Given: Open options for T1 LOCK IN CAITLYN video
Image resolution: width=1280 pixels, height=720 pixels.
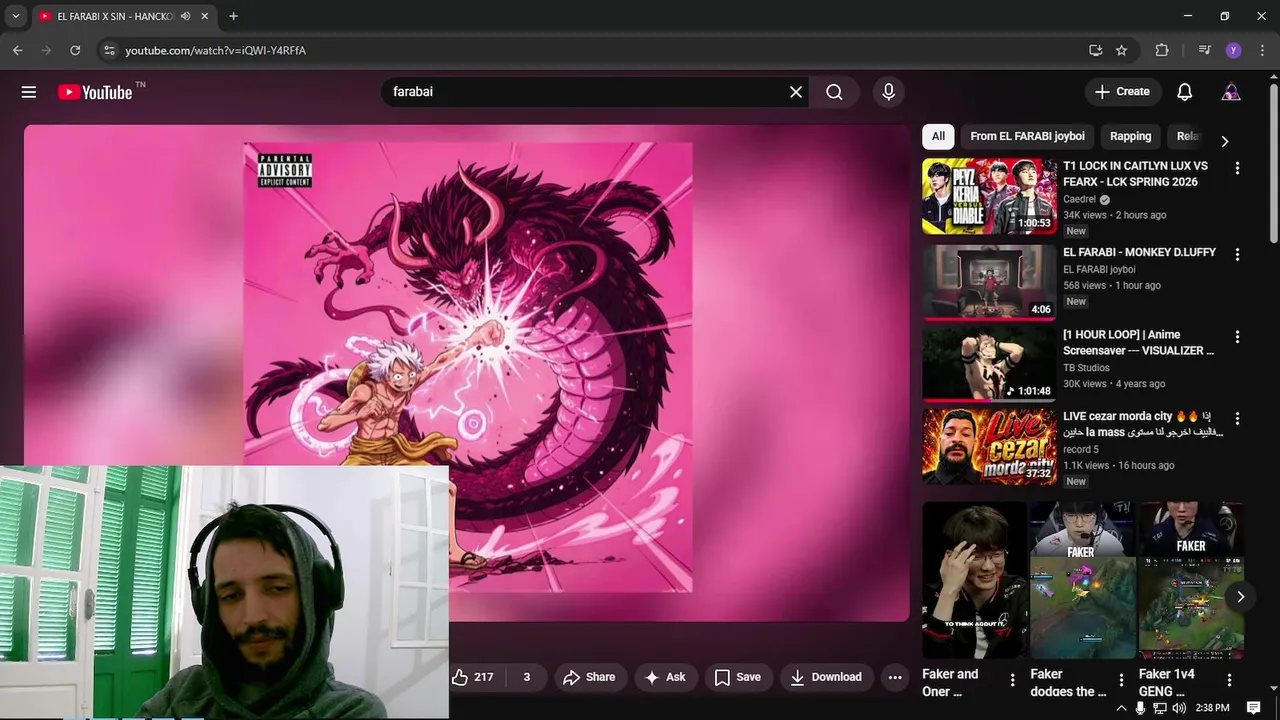Looking at the screenshot, I should (1237, 169).
